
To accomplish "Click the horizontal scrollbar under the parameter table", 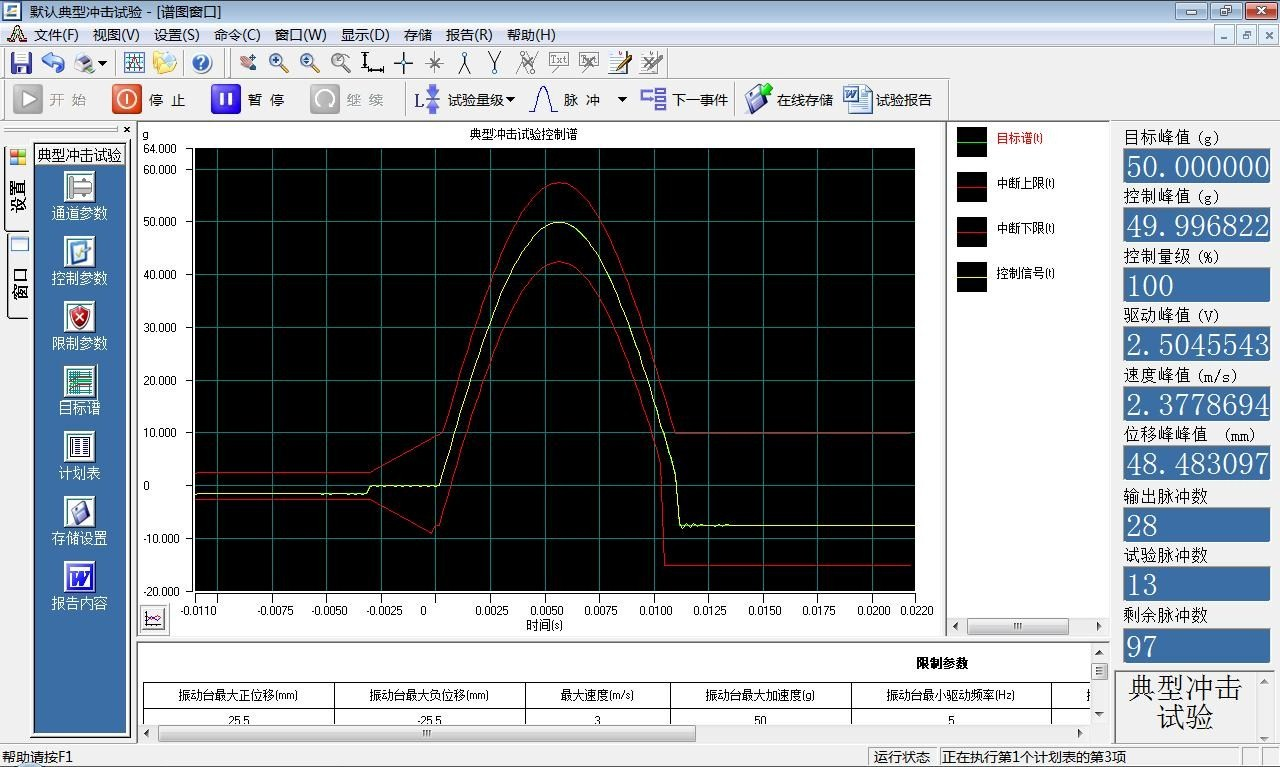I will coord(426,733).
